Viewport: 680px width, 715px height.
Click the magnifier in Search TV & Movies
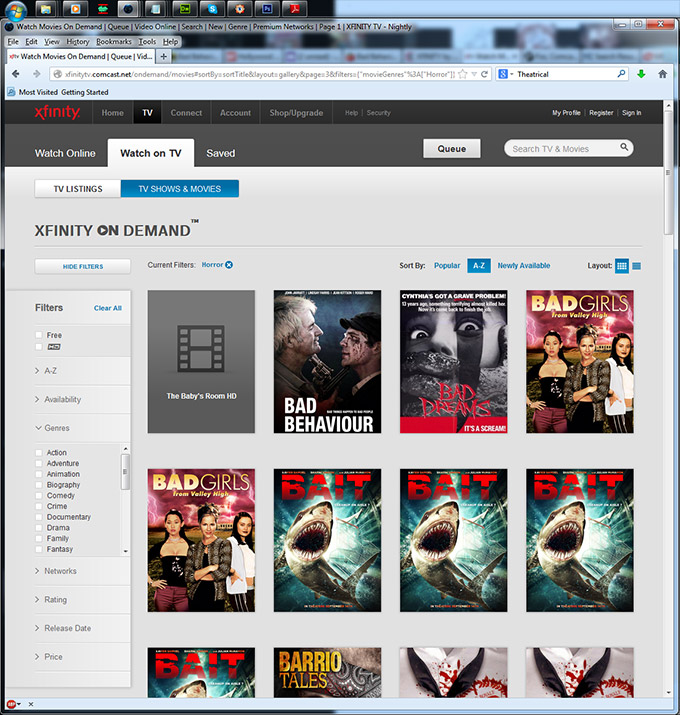pyautogui.click(x=624, y=147)
